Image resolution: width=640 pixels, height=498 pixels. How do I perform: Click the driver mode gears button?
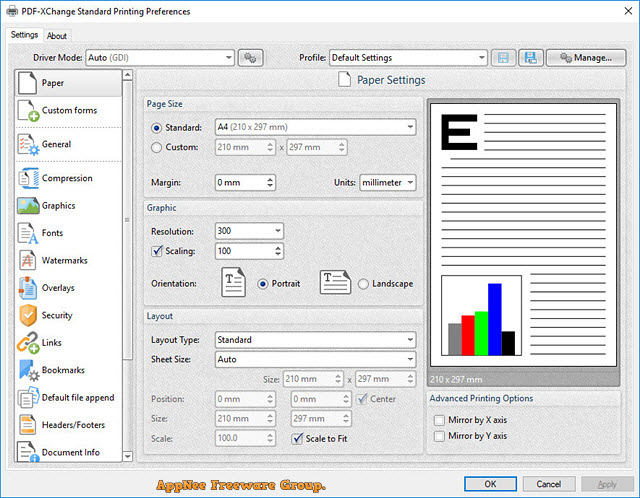point(250,58)
